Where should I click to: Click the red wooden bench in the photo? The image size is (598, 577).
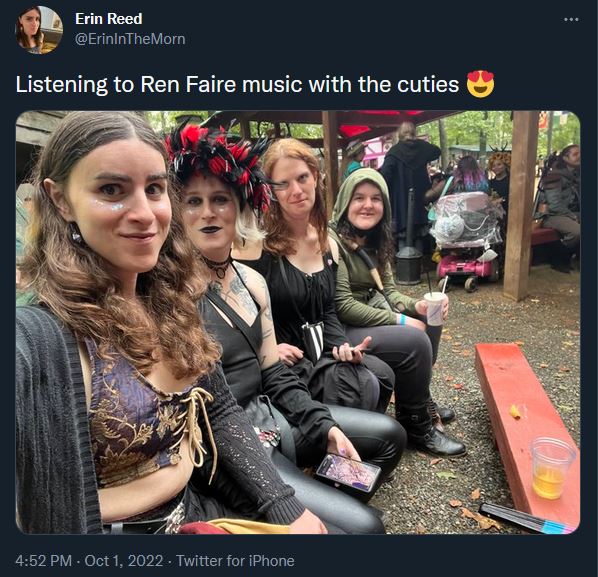(527, 429)
